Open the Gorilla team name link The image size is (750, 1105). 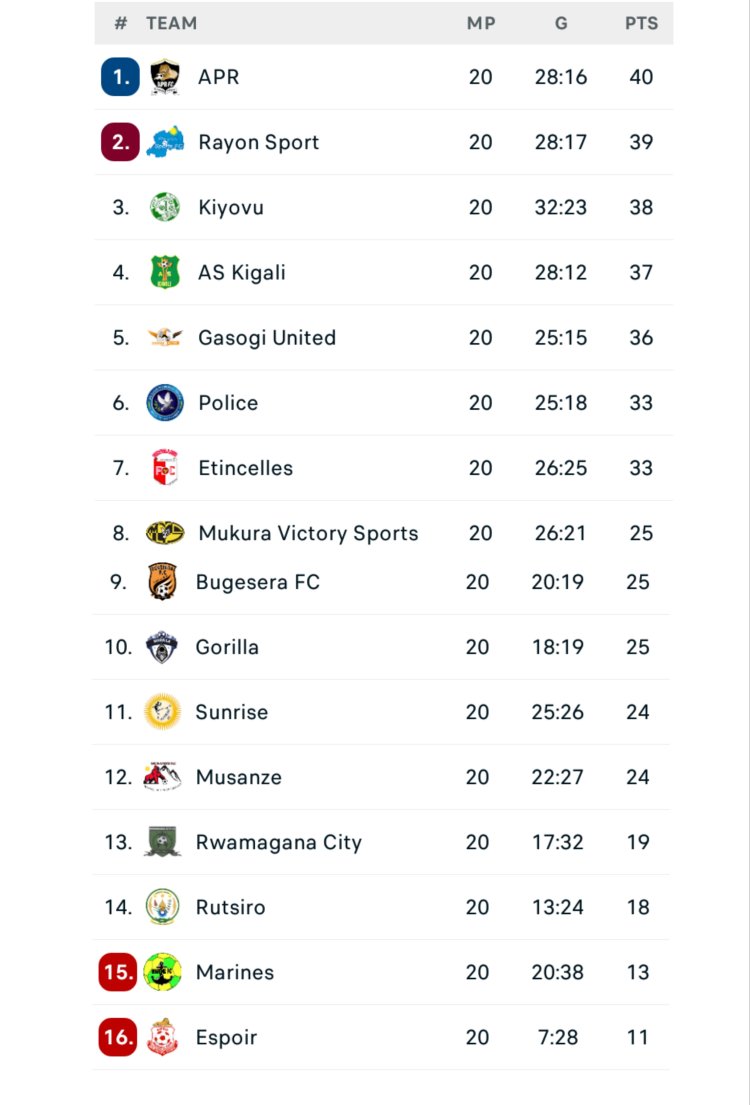[x=227, y=647]
